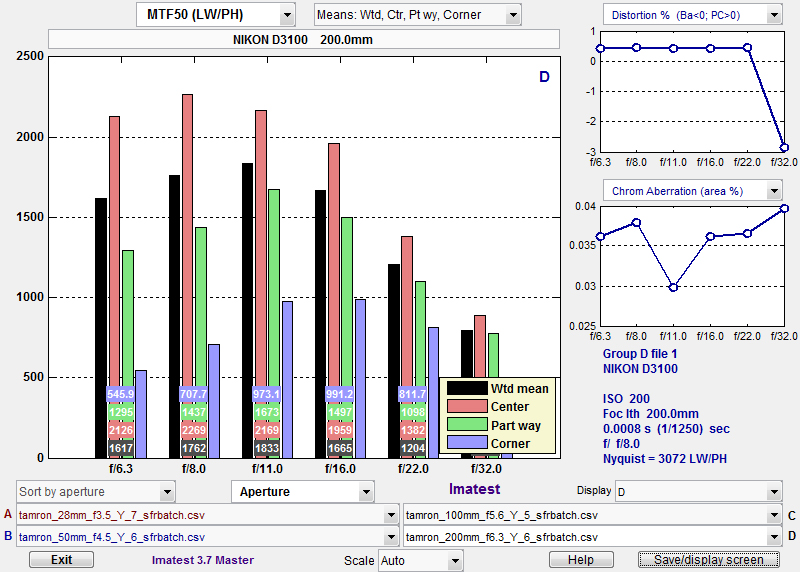Open the Chrom Aberration (area %) dropdown
Image resolution: width=800 pixels, height=572 pixels.
pos(692,191)
